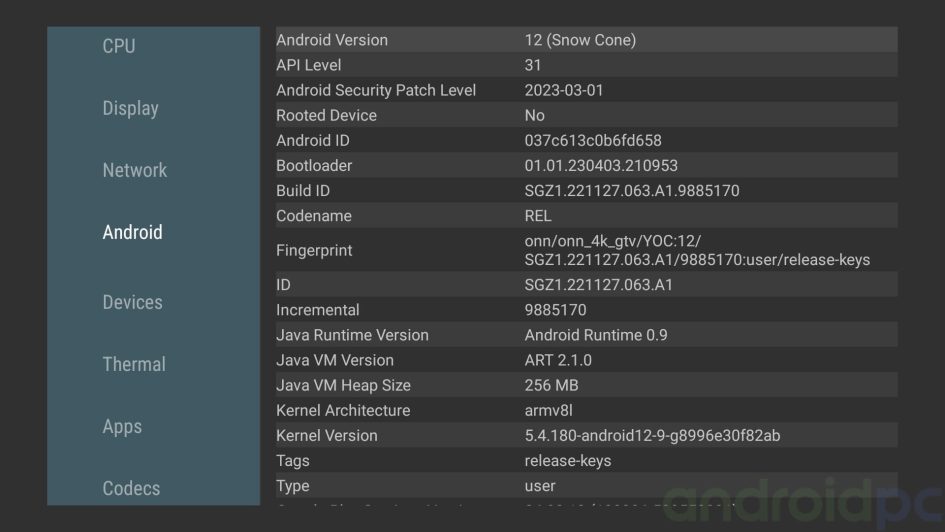Image resolution: width=945 pixels, height=532 pixels.
Task: Open the Apps section in sidebar
Action: [x=122, y=426]
